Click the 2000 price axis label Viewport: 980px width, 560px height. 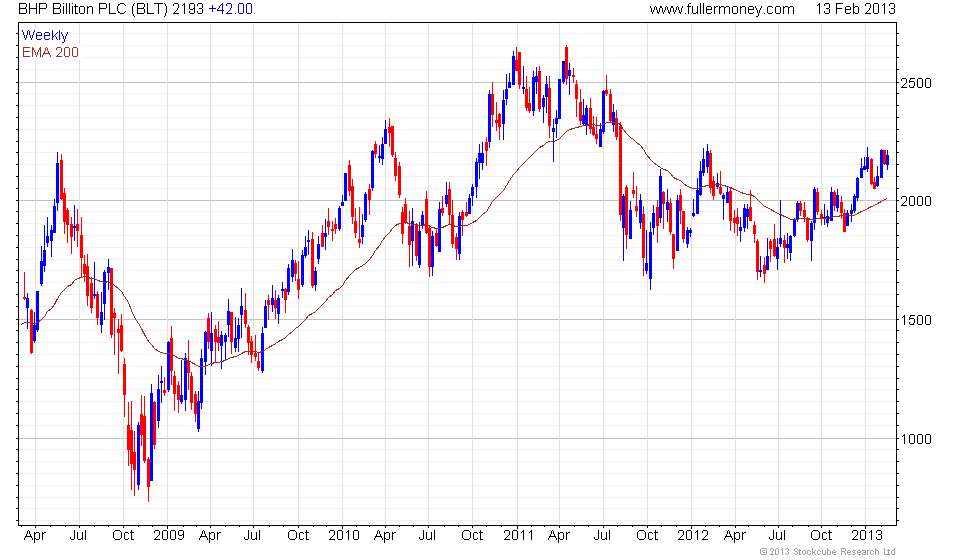tap(916, 201)
